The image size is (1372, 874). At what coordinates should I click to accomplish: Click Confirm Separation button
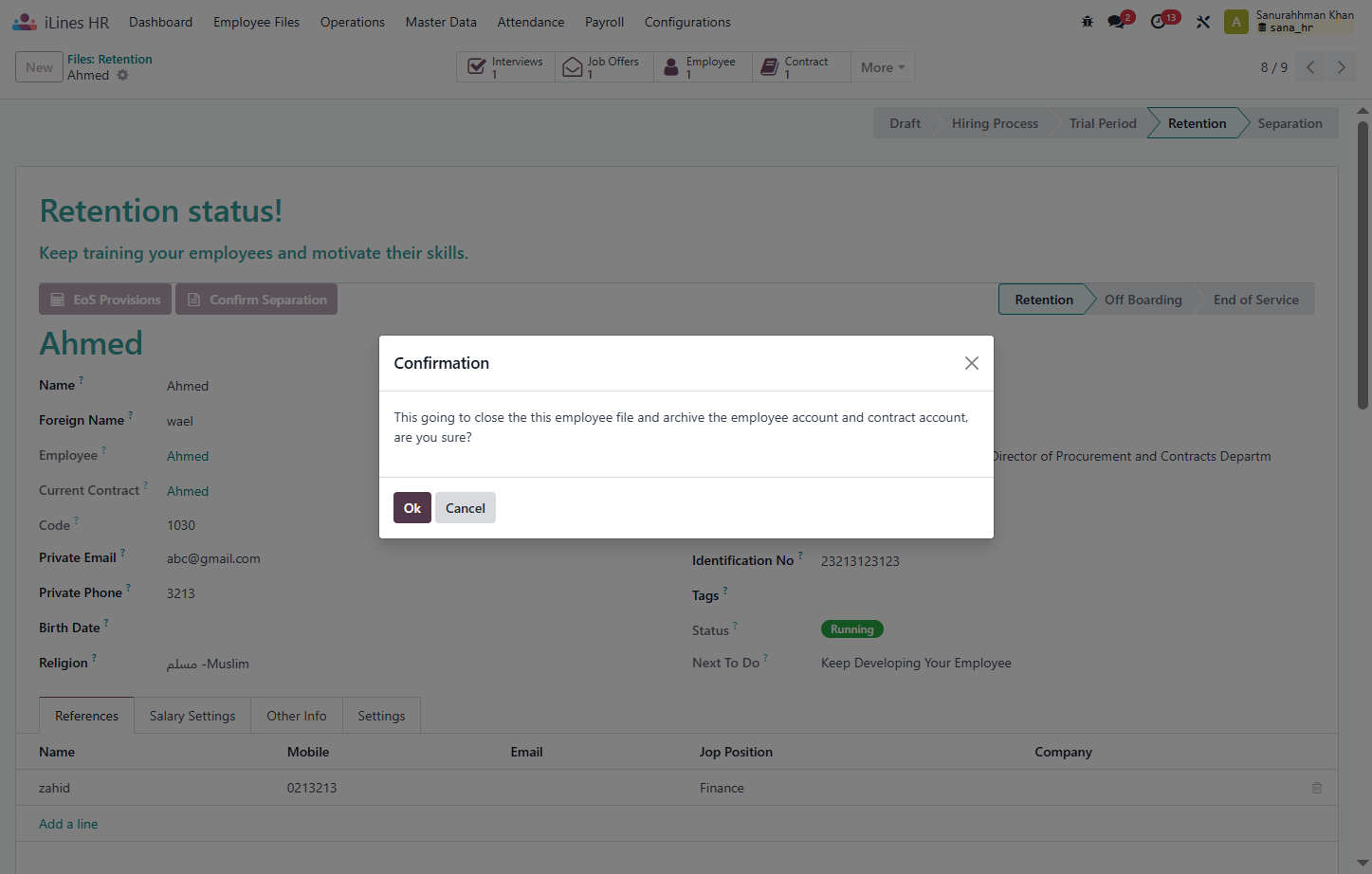click(x=256, y=300)
